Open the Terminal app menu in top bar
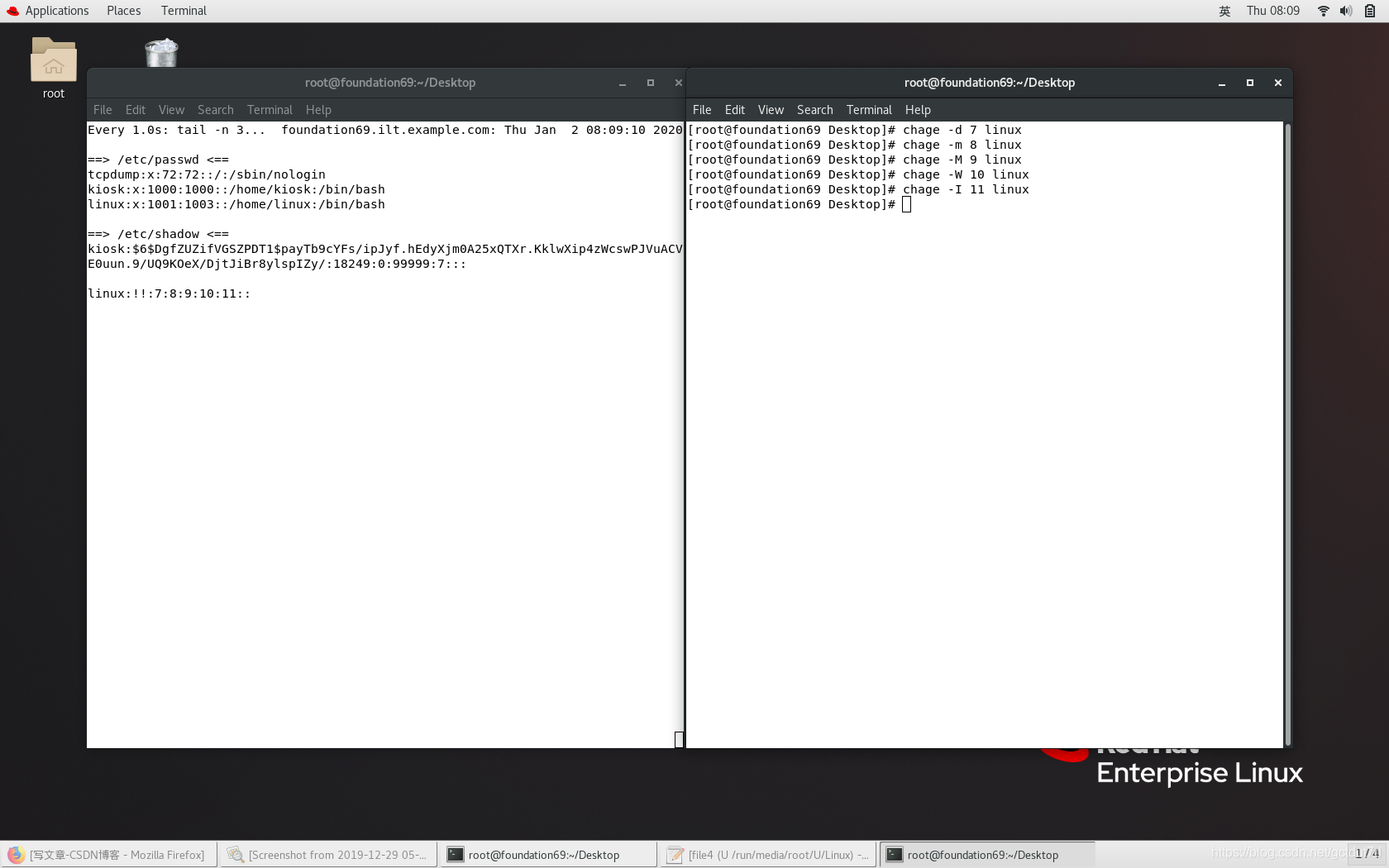Viewport: 1389px width, 868px height. pos(184,11)
